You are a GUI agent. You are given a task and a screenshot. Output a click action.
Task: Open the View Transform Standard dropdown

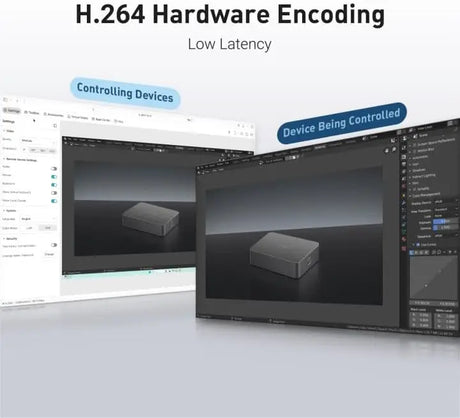446,209
